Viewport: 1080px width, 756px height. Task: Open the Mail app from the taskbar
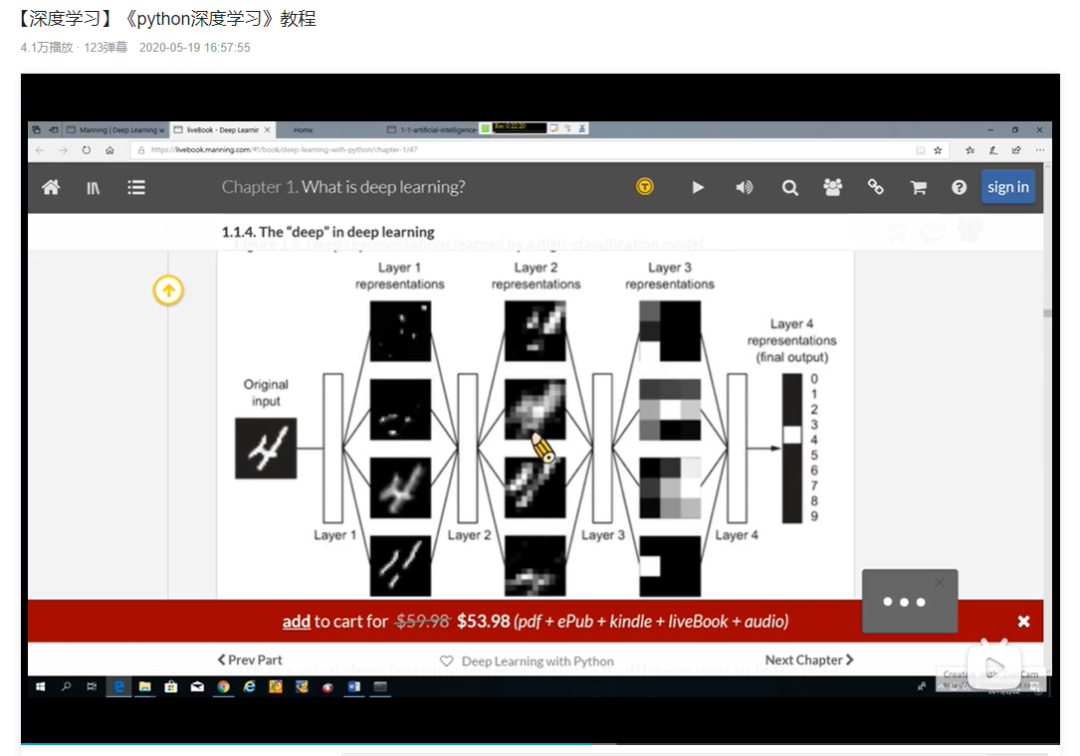click(x=197, y=686)
